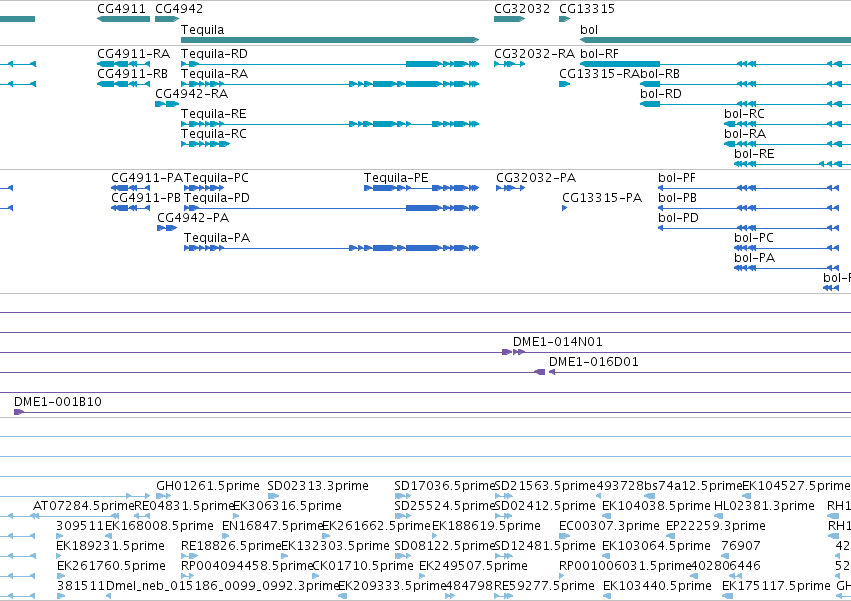Select the bol-RE transcript label
The image size is (851, 601).
point(754,154)
